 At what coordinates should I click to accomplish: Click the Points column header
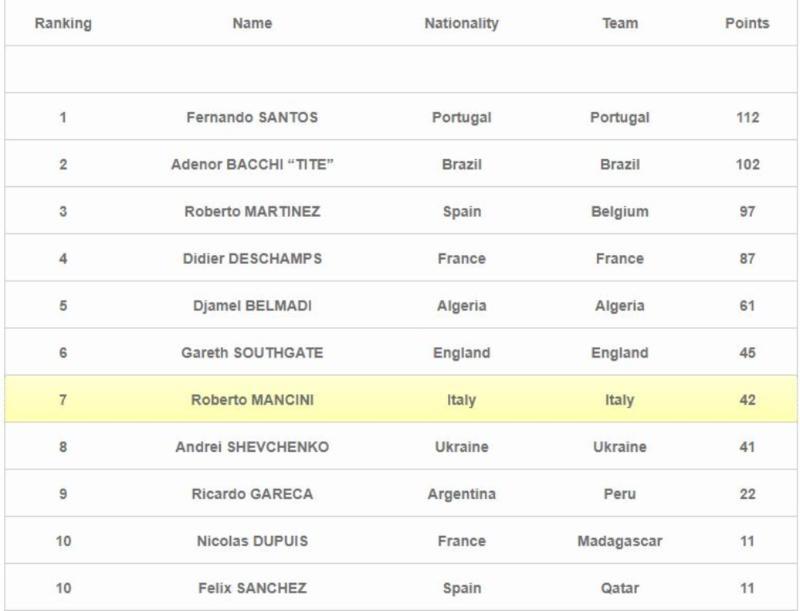[747, 23]
